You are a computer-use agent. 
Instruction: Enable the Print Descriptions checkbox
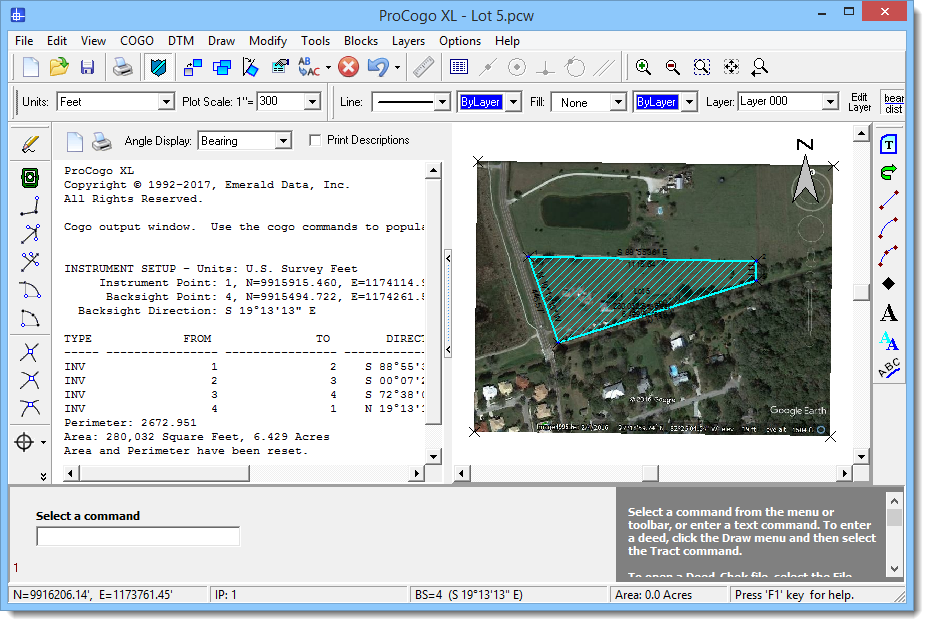315,140
